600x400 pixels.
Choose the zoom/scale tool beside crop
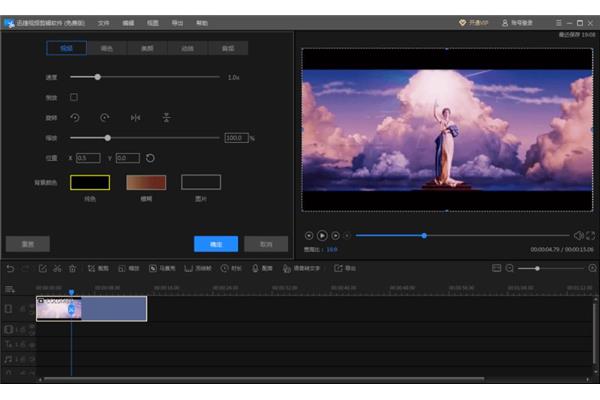[129, 269]
